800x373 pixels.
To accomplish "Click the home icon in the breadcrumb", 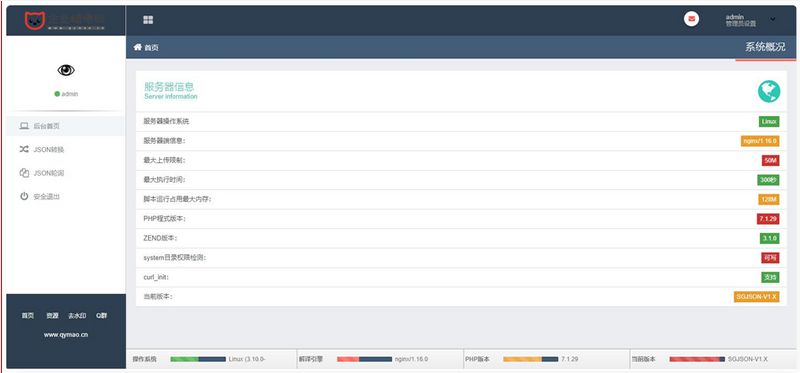I will pos(137,47).
